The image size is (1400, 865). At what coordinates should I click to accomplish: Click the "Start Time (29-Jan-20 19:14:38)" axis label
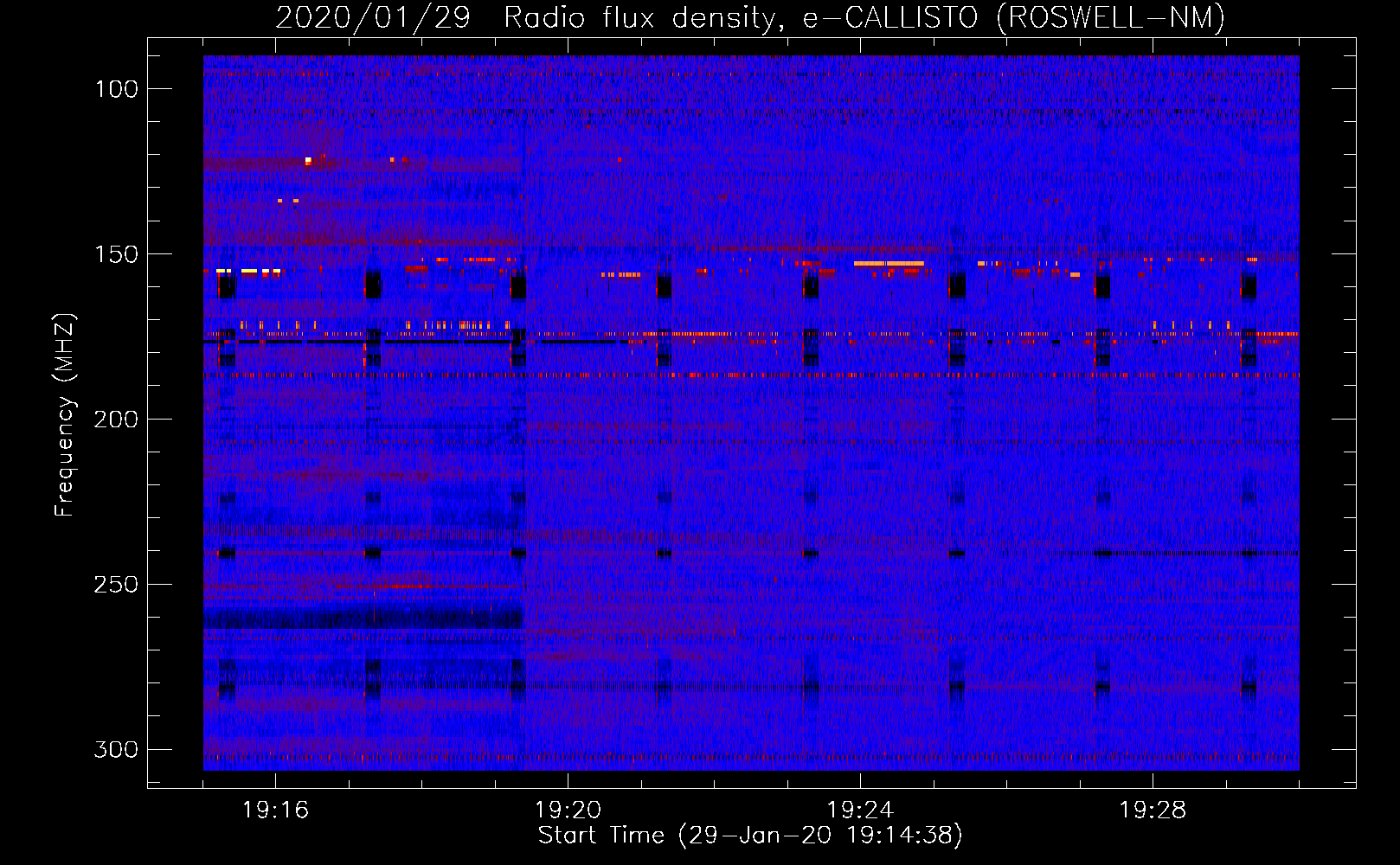coord(750,836)
